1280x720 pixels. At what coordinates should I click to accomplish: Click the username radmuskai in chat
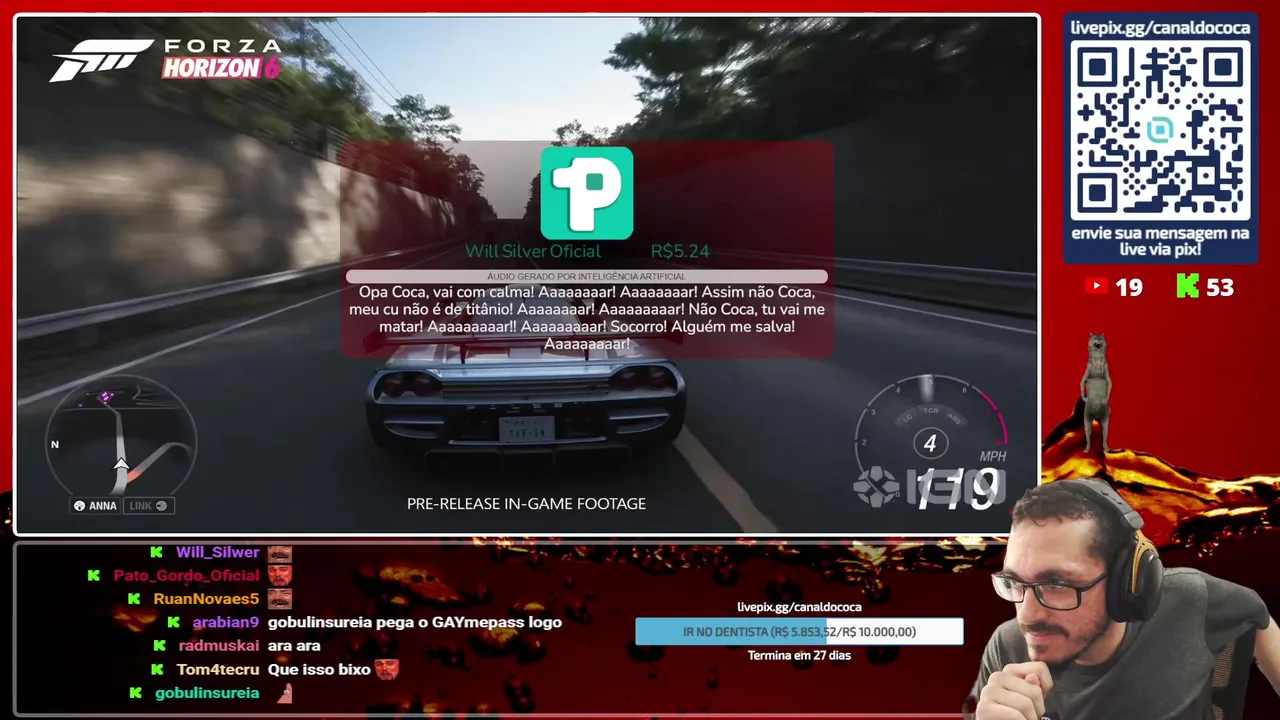point(219,646)
